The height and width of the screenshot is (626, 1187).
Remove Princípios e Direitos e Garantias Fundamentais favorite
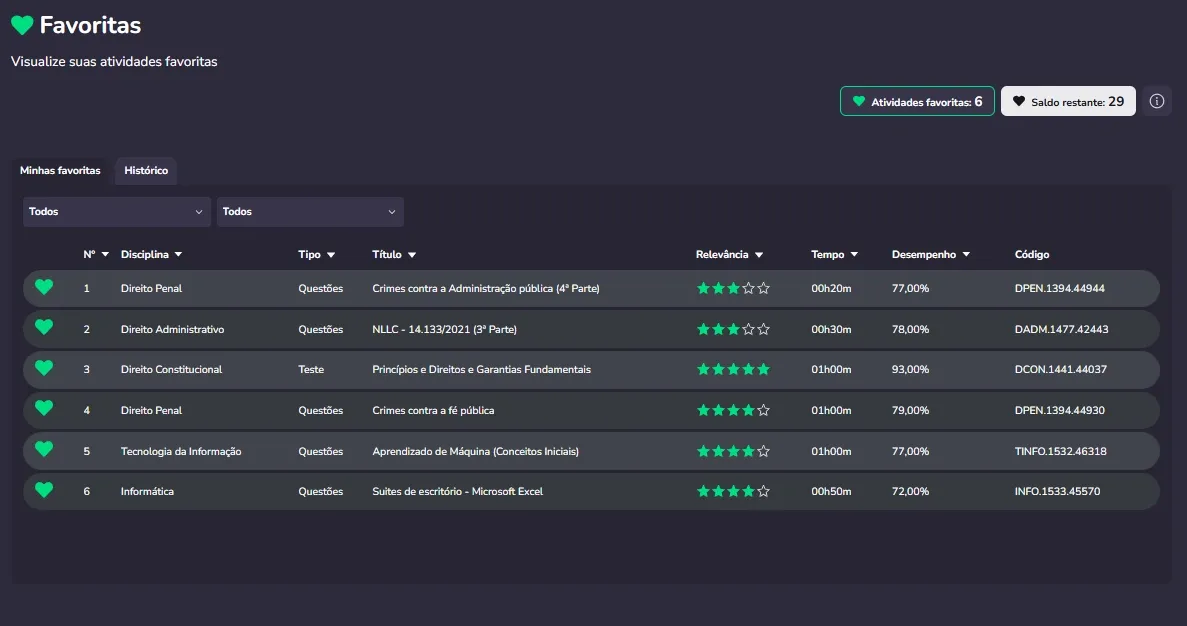click(x=44, y=369)
